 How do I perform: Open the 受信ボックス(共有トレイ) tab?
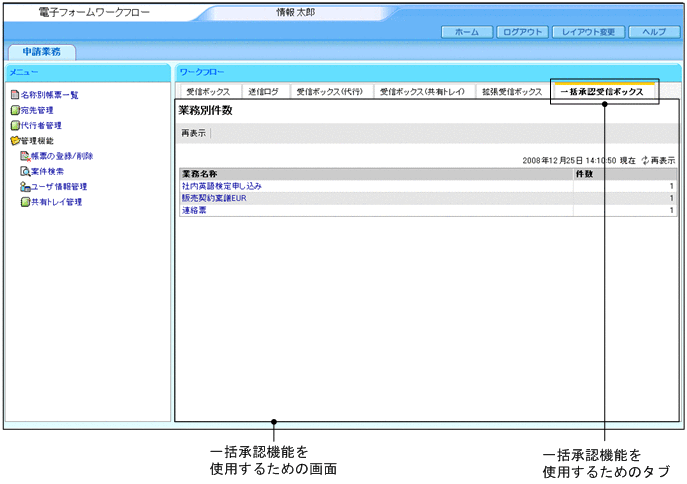point(422,91)
